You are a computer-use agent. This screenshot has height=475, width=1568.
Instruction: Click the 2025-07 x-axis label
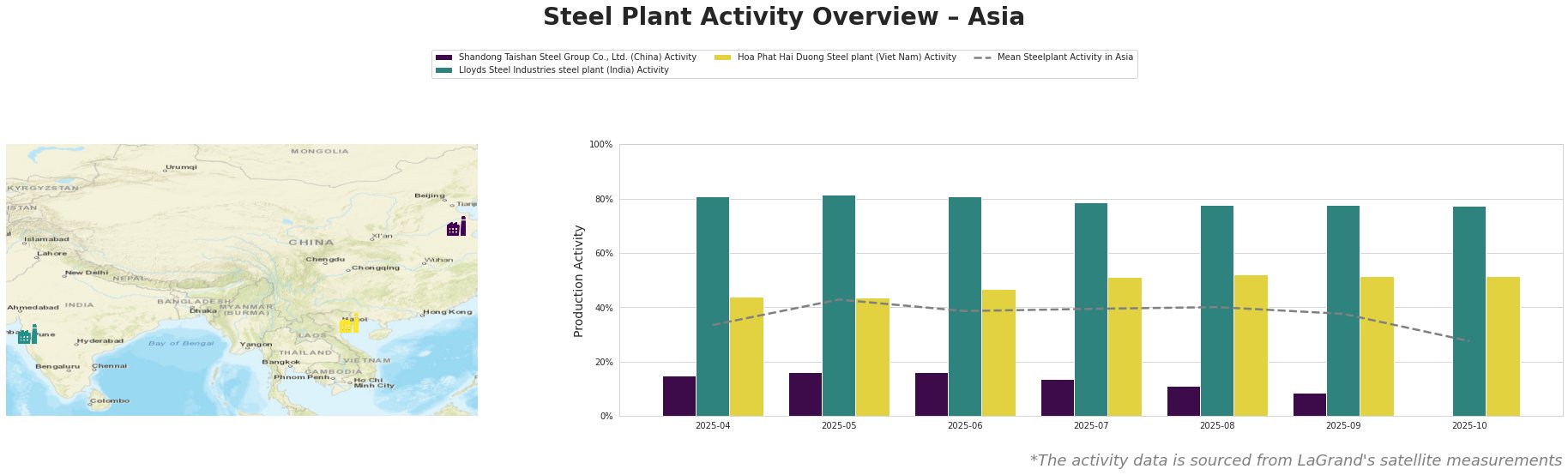(x=1091, y=425)
